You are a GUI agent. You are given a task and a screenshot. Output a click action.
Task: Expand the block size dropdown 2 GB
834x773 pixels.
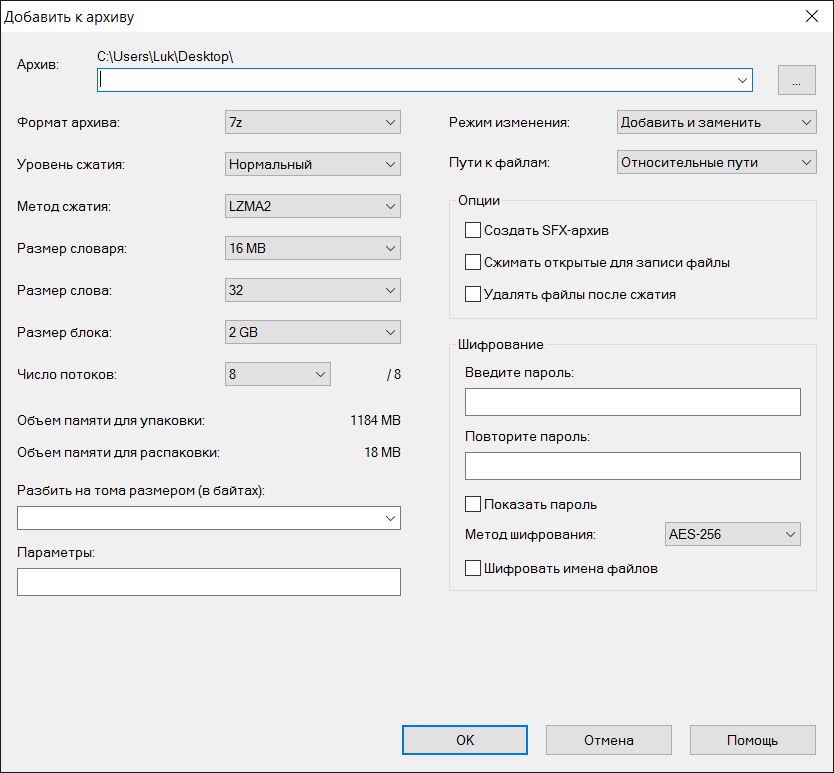(x=312, y=332)
